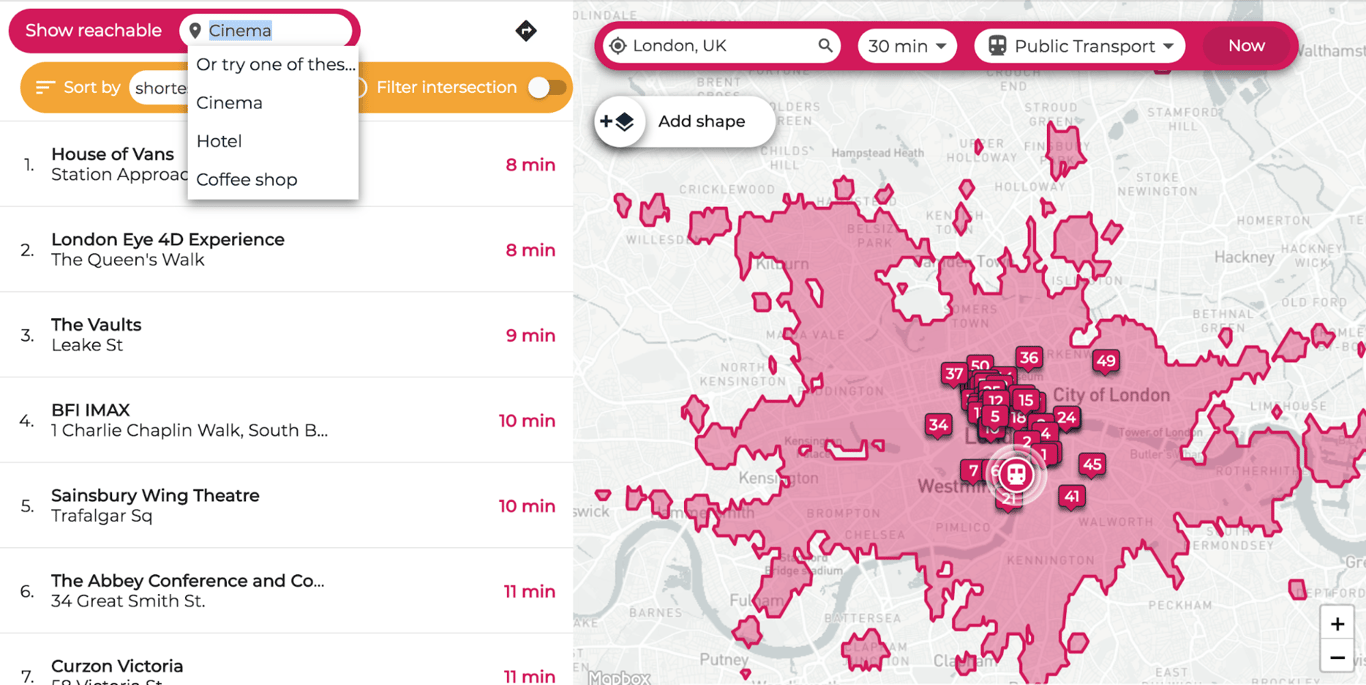1366x685 pixels.
Task: Click the Sort by lines icon
Action: tap(44, 88)
